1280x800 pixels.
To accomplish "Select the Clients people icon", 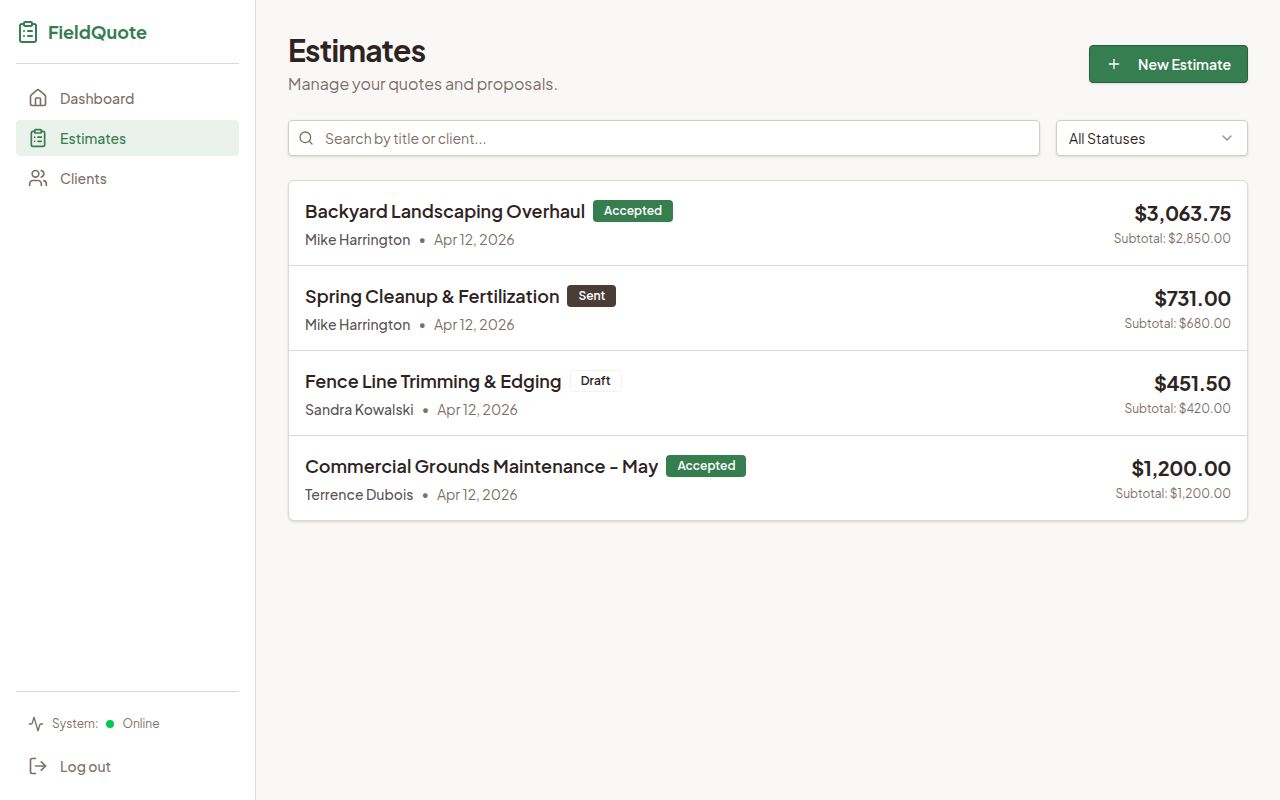I will (x=38, y=178).
